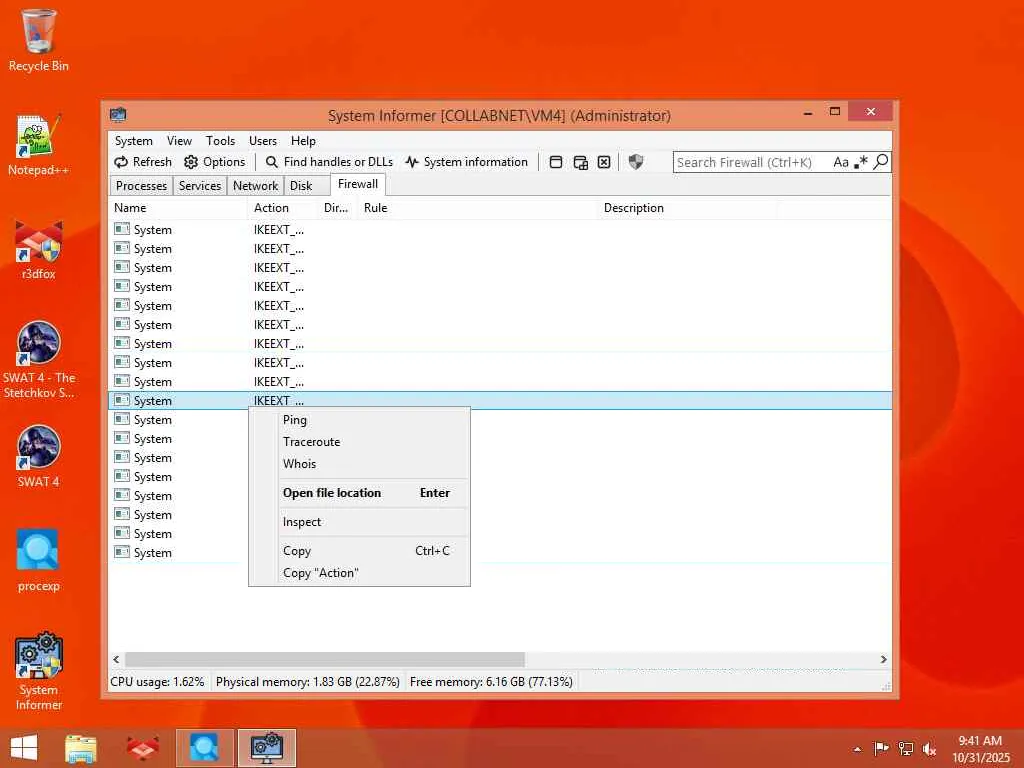Open the taskbar clock showing 9:41 AM

coord(980,749)
